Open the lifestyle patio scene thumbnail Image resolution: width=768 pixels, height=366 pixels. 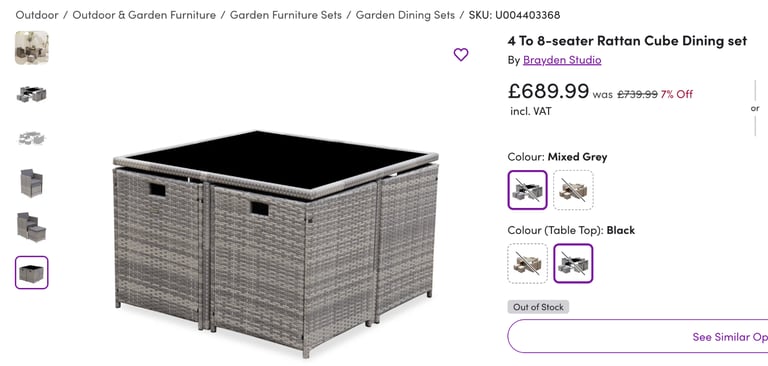click(x=31, y=48)
